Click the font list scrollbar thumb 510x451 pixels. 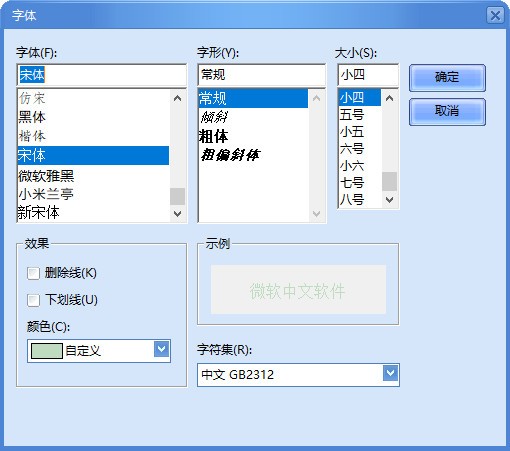(x=177, y=196)
